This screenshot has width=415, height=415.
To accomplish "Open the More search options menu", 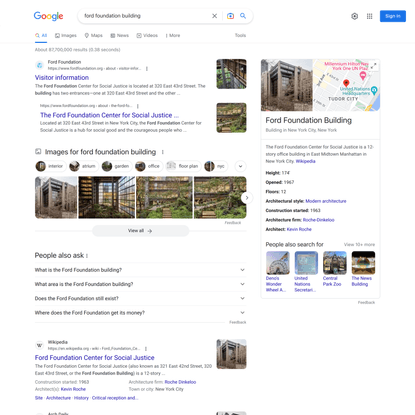I will point(173,35).
